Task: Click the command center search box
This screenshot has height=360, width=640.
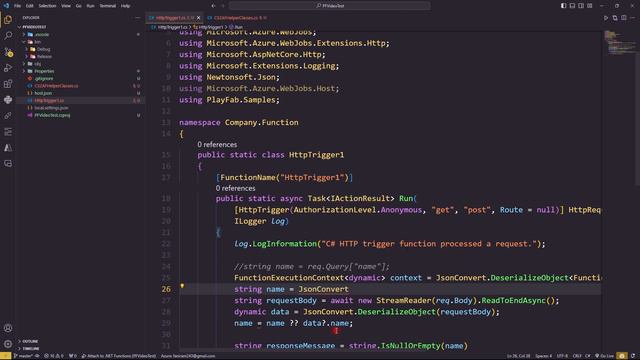Action: coord(329,6)
